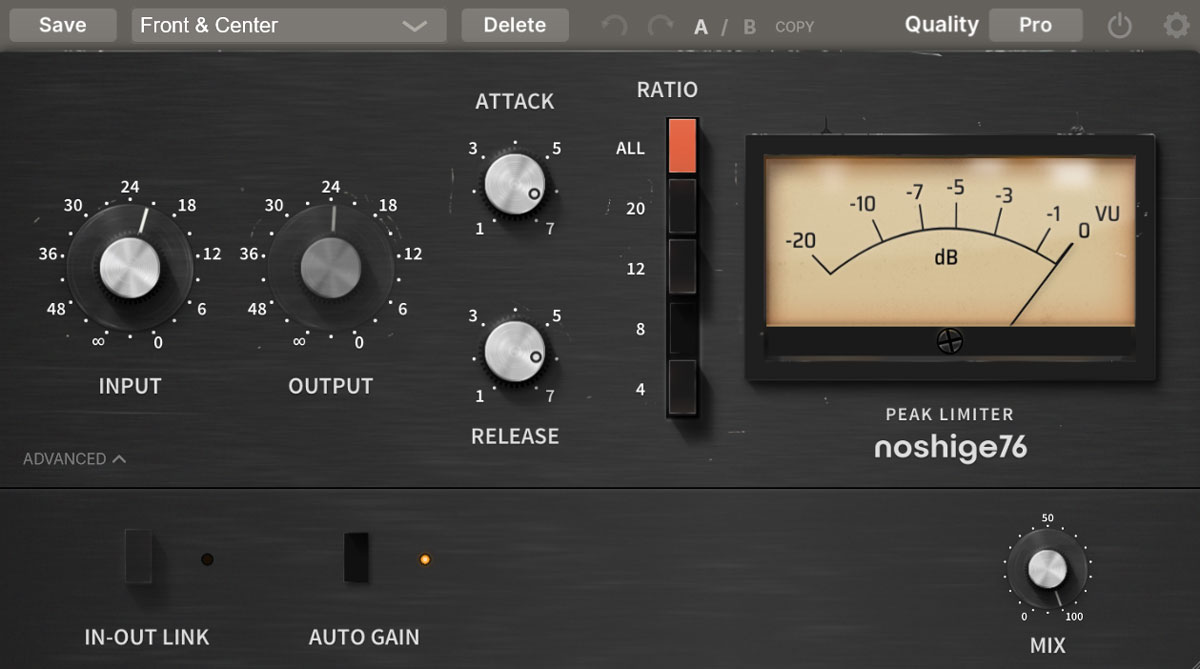1200x669 pixels.
Task: Click the undo arrow icon
Action: coord(614,26)
